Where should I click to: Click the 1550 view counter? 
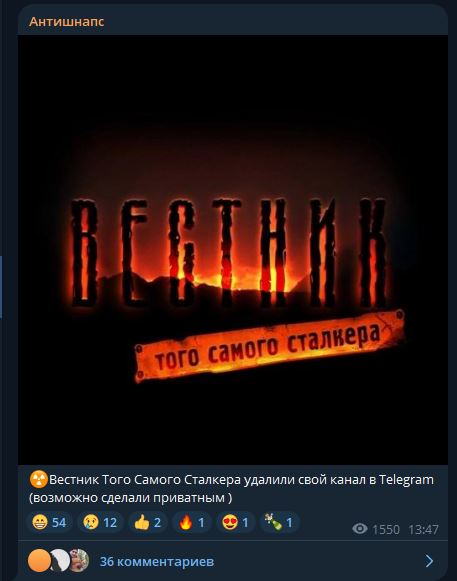tap(385, 529)
